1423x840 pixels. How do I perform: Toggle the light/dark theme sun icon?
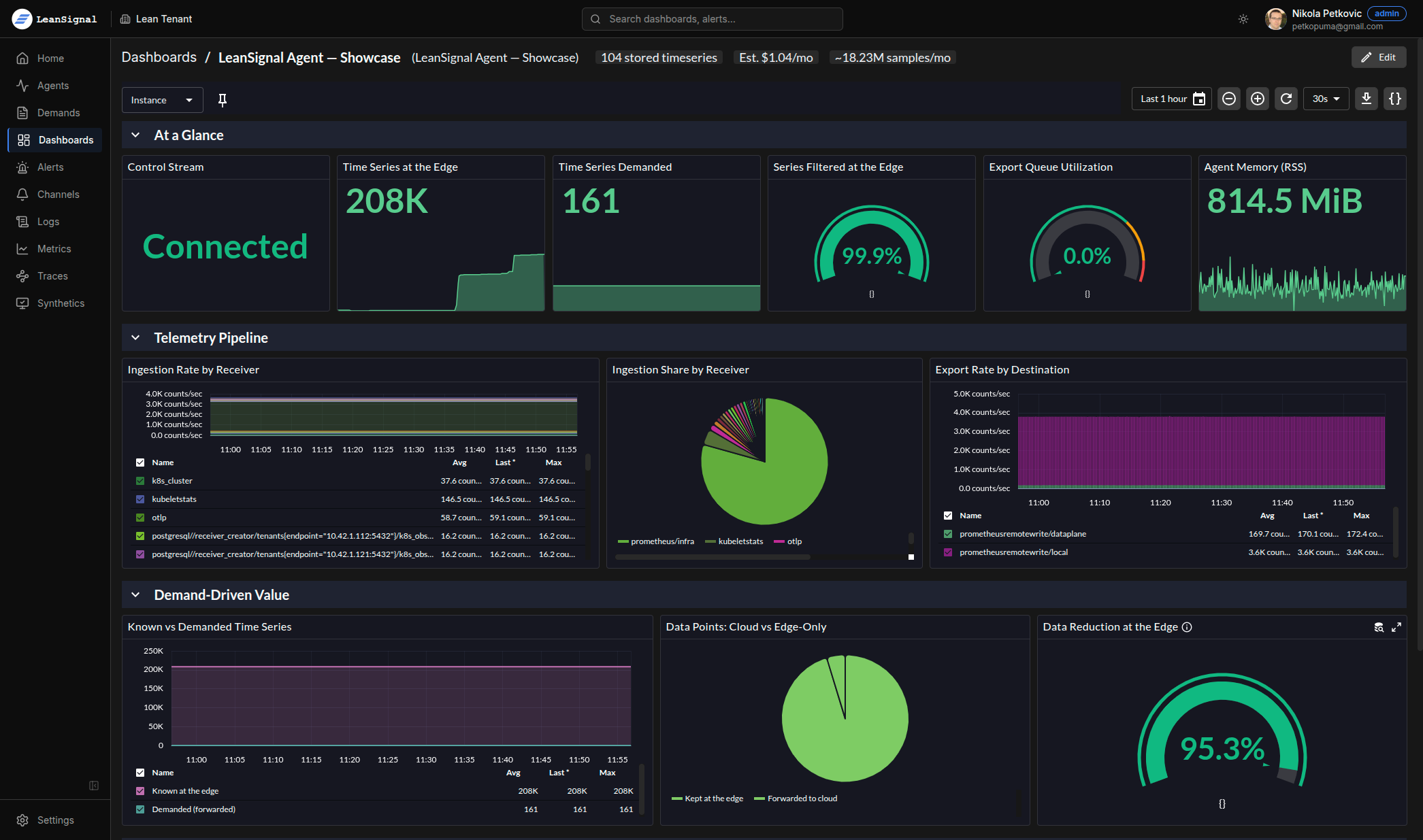(x=1243, y=19)
